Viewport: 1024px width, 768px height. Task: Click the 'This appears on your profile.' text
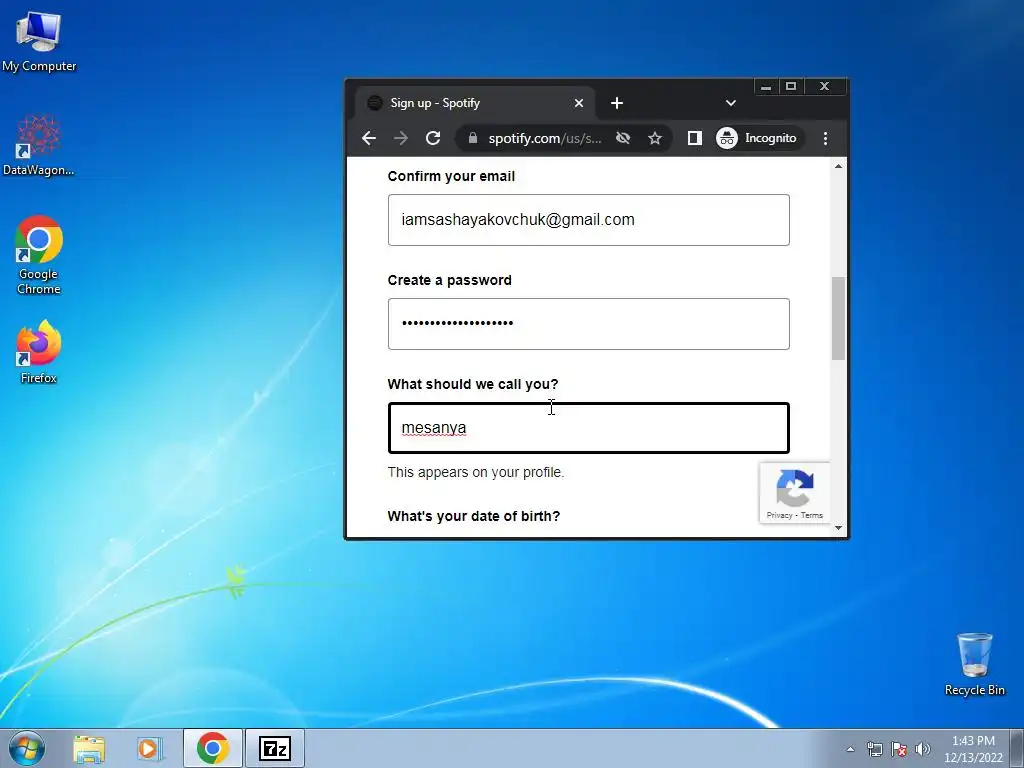coord(475,472)
